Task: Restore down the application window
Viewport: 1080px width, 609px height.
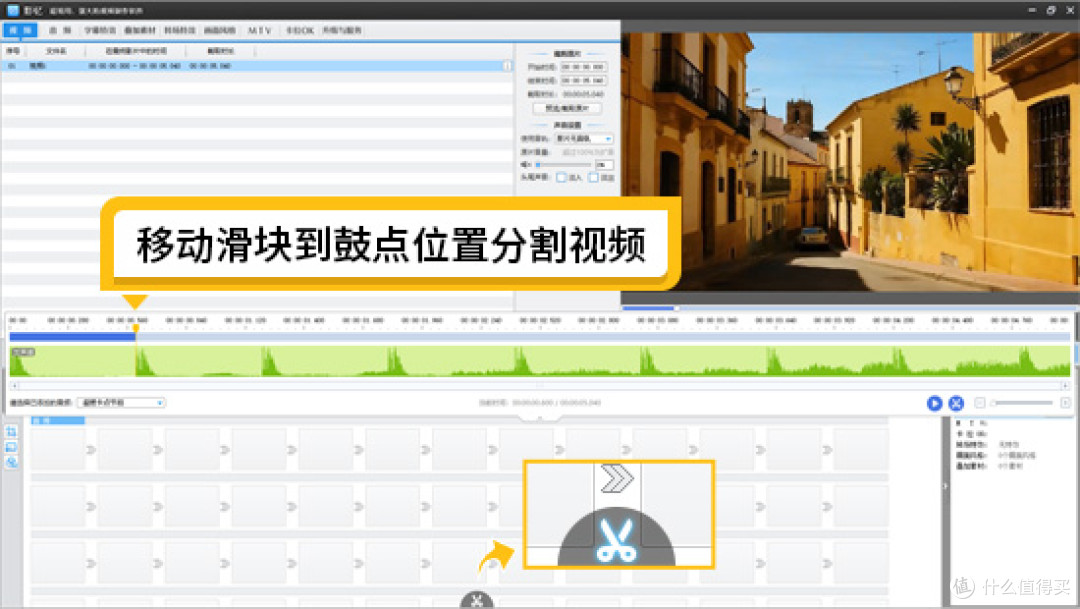Action: (1051, 10)
